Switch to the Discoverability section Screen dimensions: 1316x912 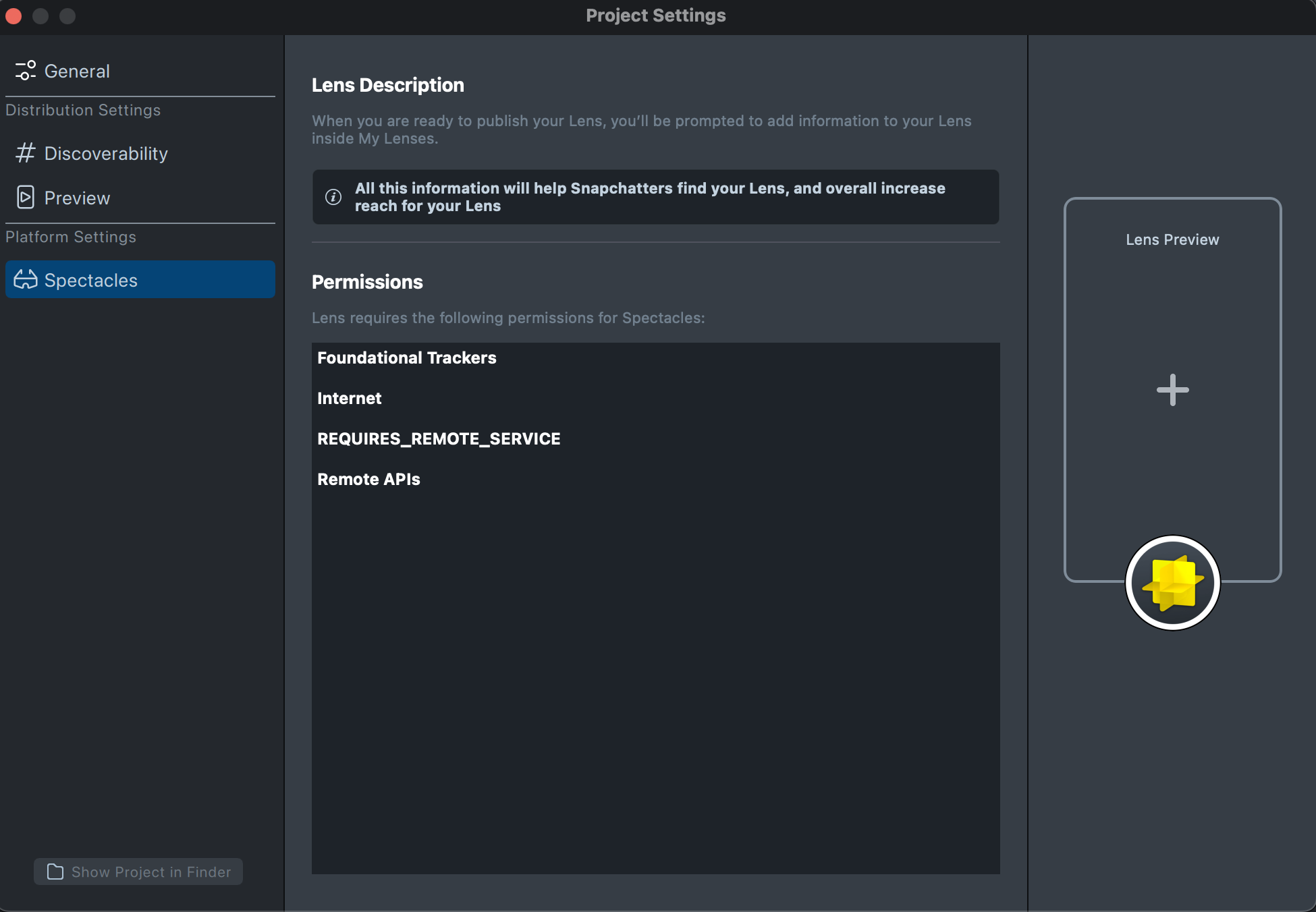[x=106, y=153]
